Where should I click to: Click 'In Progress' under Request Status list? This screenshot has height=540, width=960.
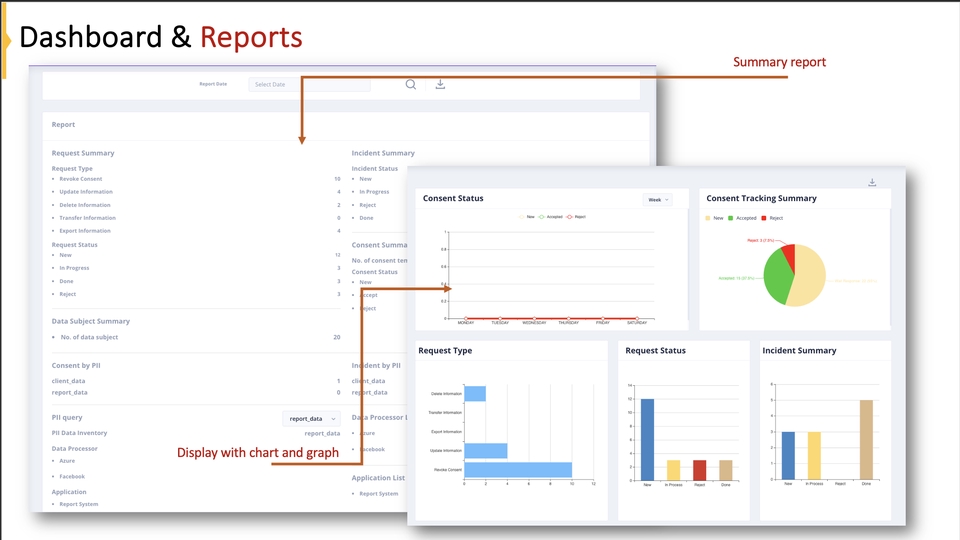point(74,268)
